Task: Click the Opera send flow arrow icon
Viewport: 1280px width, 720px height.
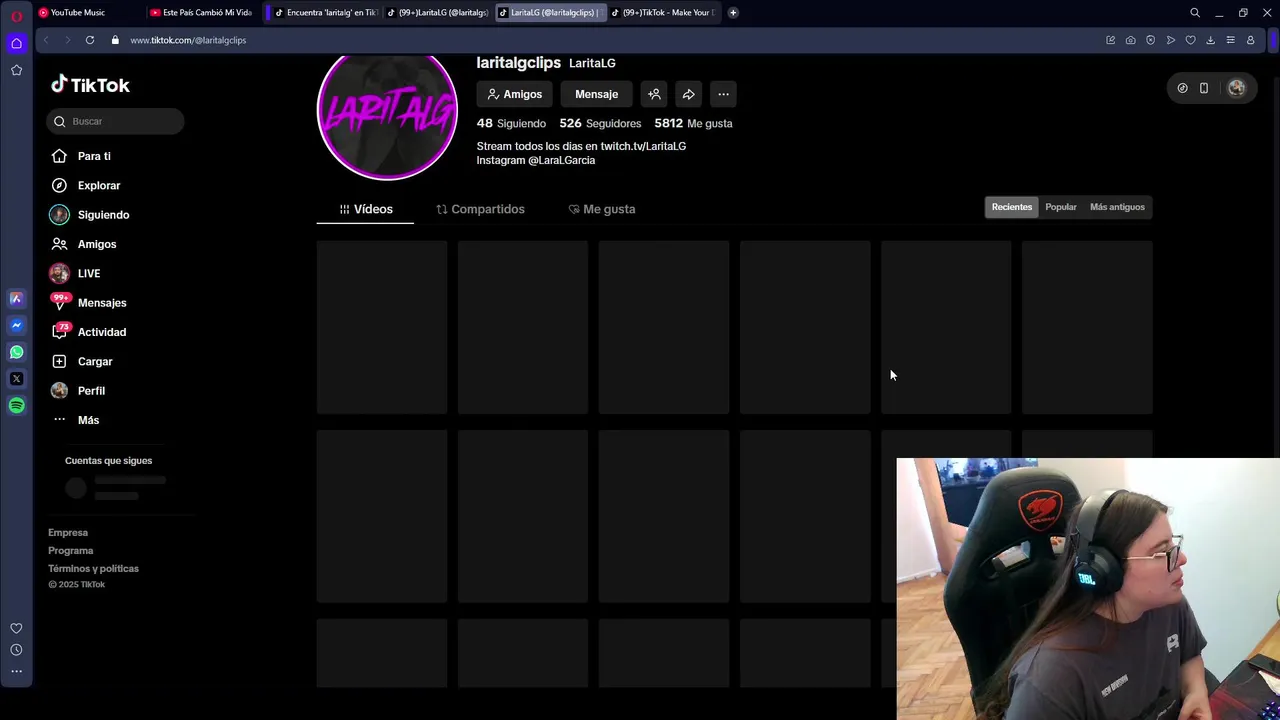Action: tap(1170, 40)
